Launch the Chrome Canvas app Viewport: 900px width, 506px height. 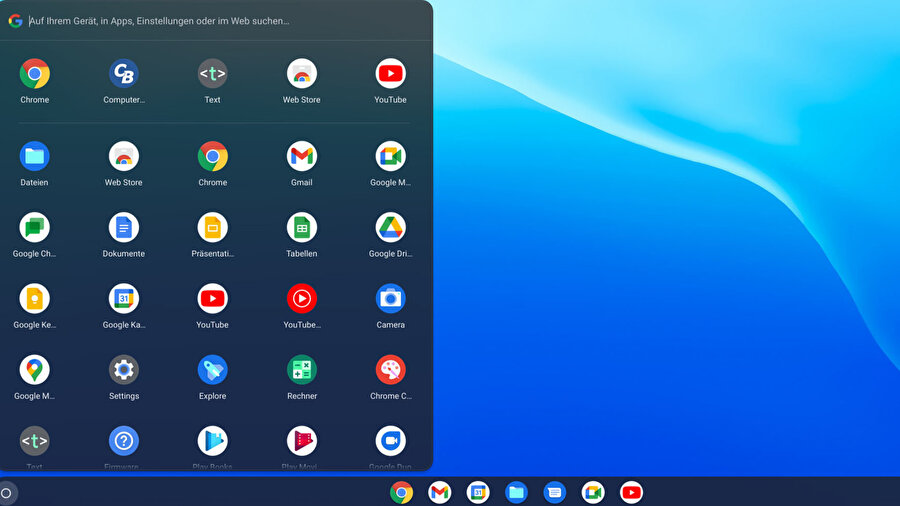(390, 369)
